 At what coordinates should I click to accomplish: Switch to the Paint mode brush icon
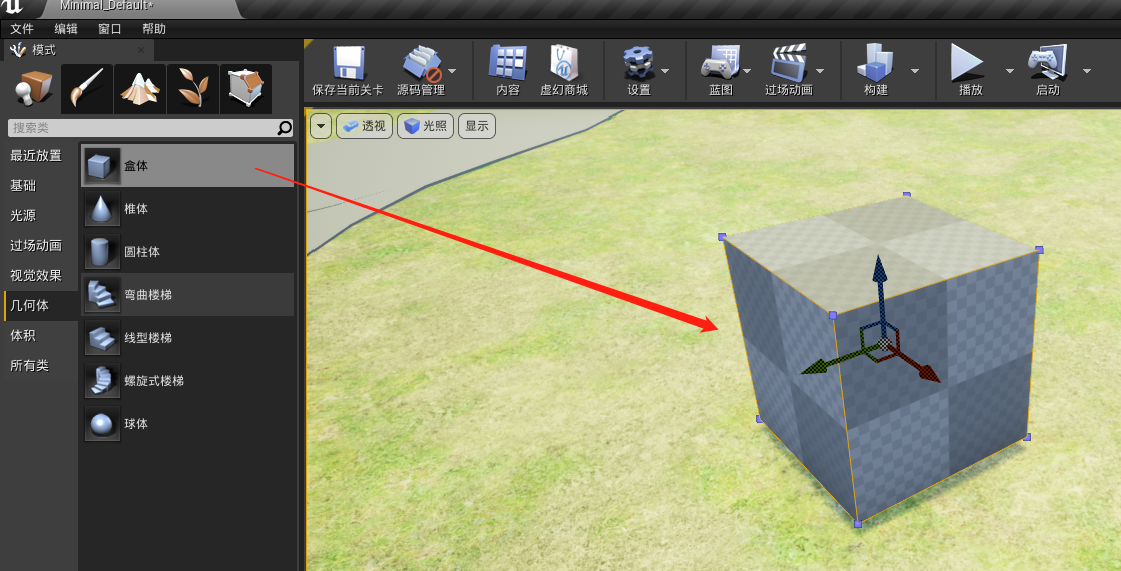pos(87,89)
